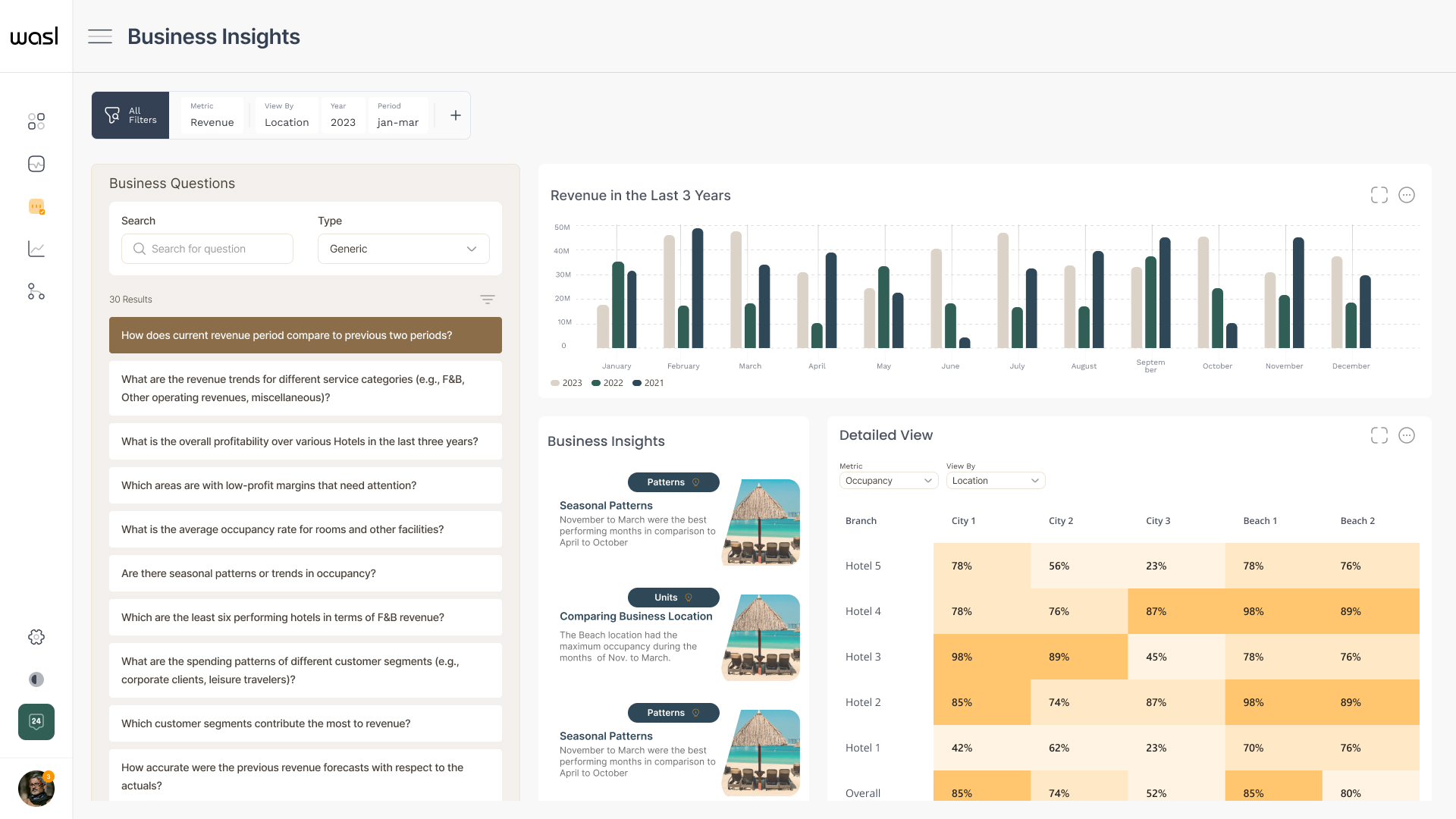The image size is (1456, 819).
Task: Select the Metric Revenue filter
Action: tap(212, 115)
